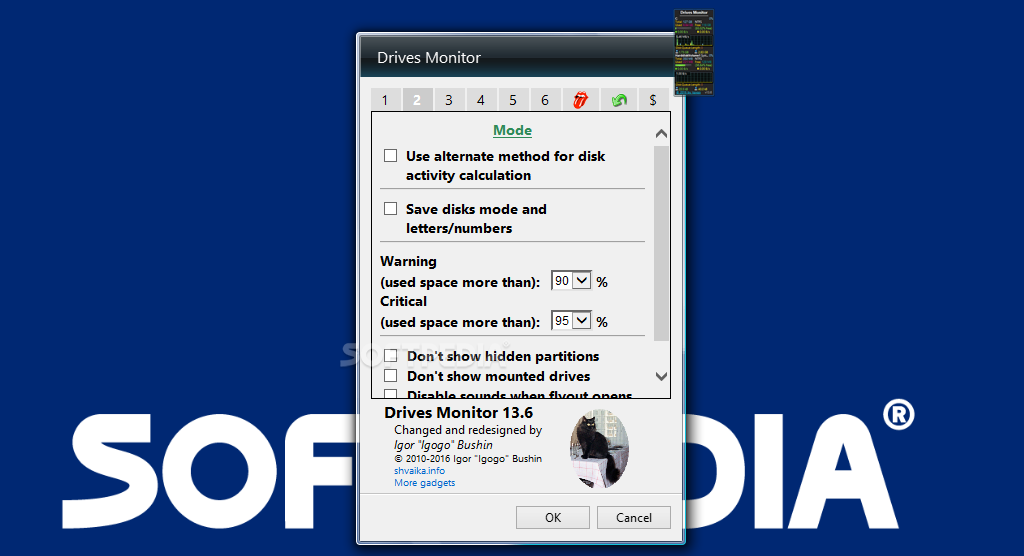Viewport: 1024px width, 556px height.
Task: Open the green arrow icon tab
Action: pyautogui.click(x=618, y=100)
